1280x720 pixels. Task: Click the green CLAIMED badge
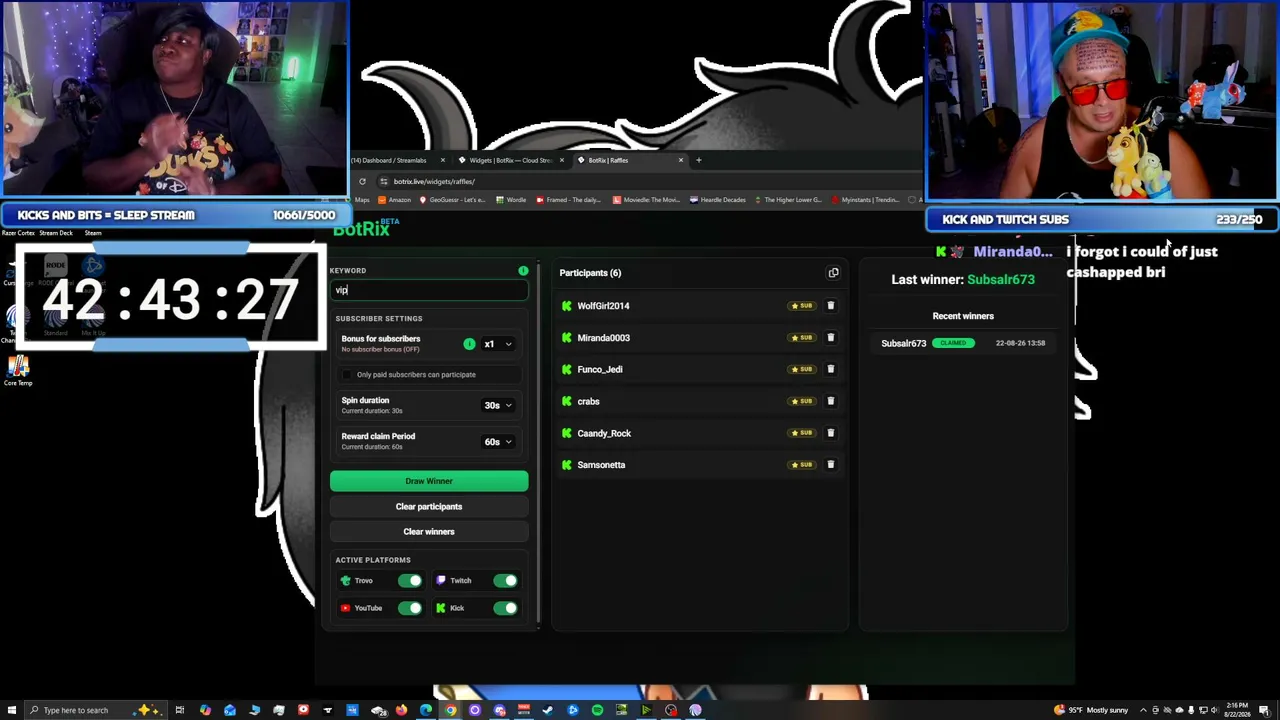(953, 343)
